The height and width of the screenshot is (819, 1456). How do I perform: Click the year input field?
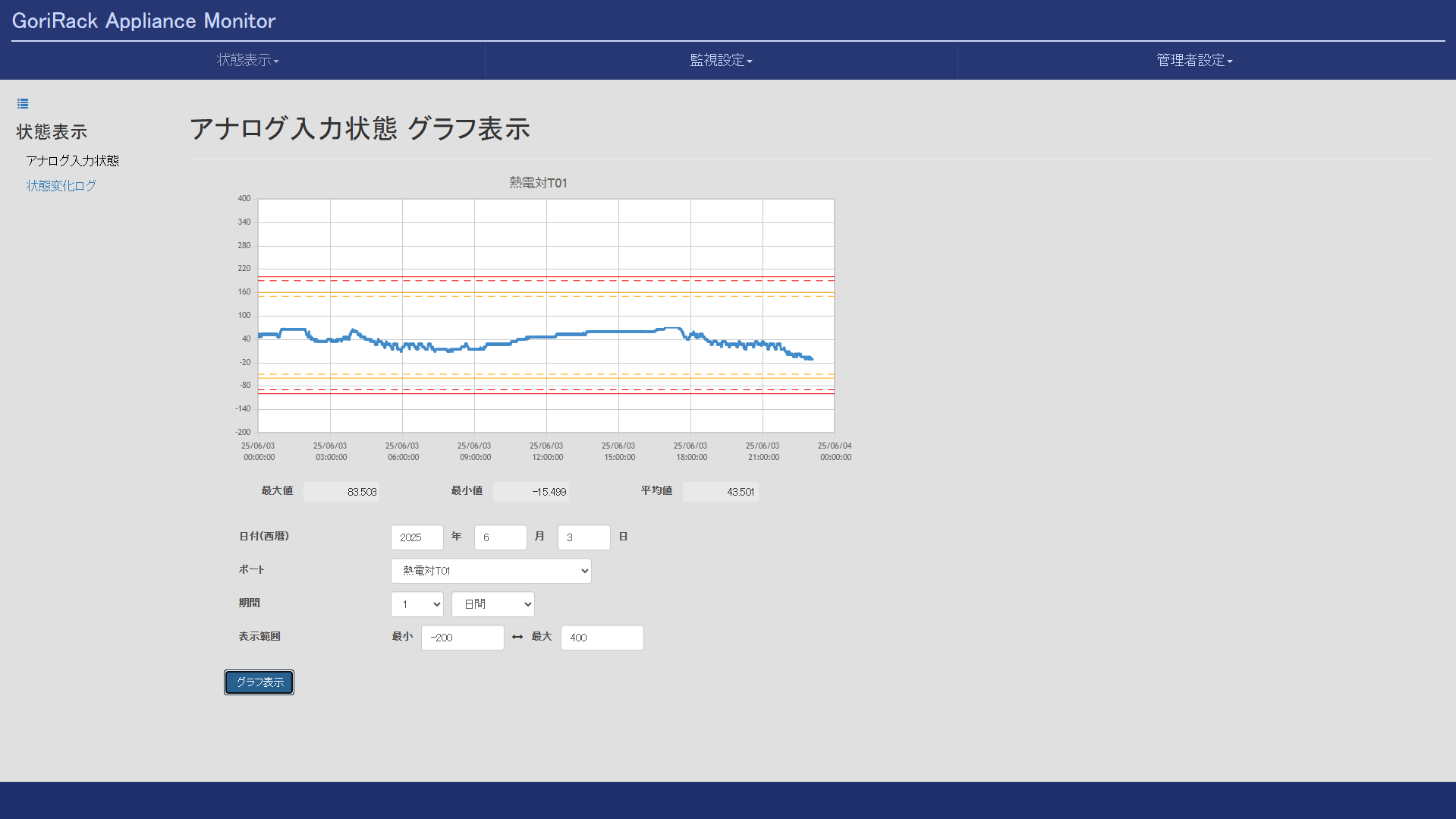(x=417, y=537)
